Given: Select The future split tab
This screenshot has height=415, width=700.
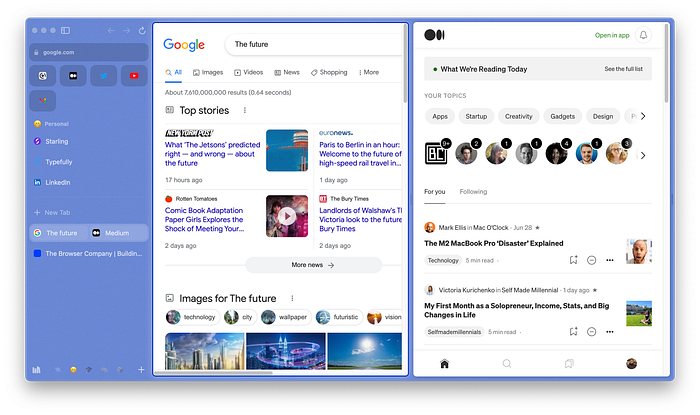Looking at the screenshot, I should (x=58, y=233).
